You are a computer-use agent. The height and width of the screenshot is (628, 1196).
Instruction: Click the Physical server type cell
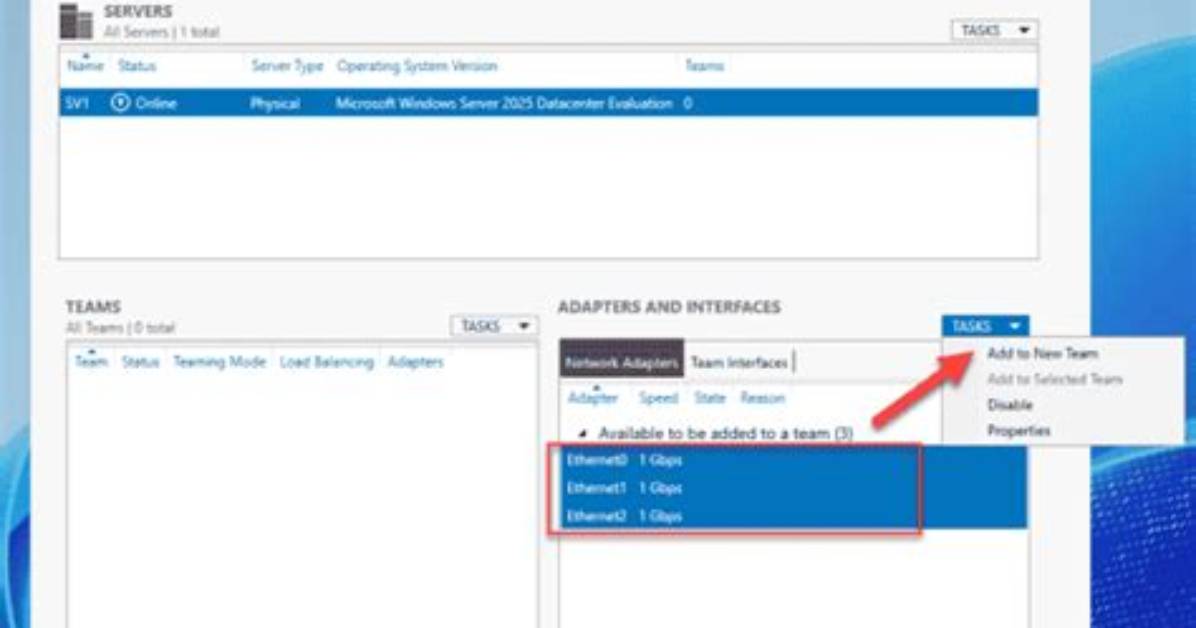click(275, 103)
